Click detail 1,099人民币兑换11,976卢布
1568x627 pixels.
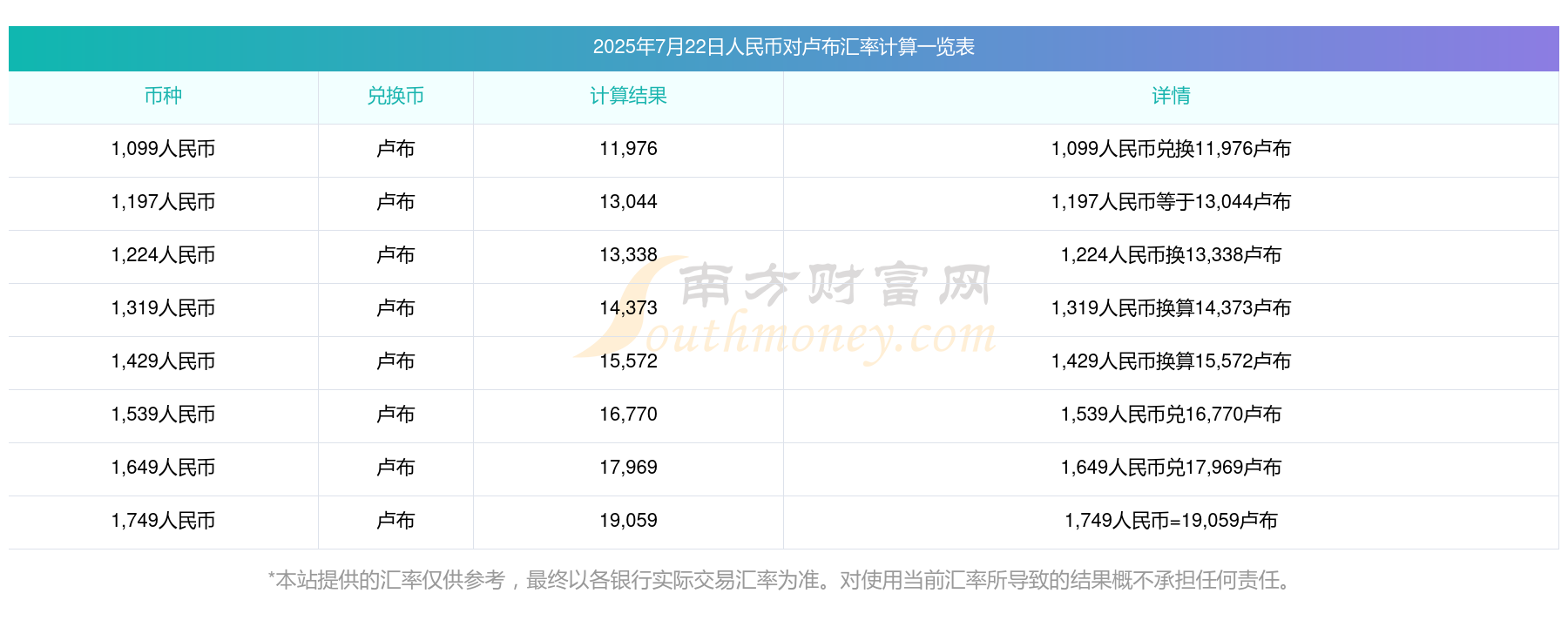1171,149
